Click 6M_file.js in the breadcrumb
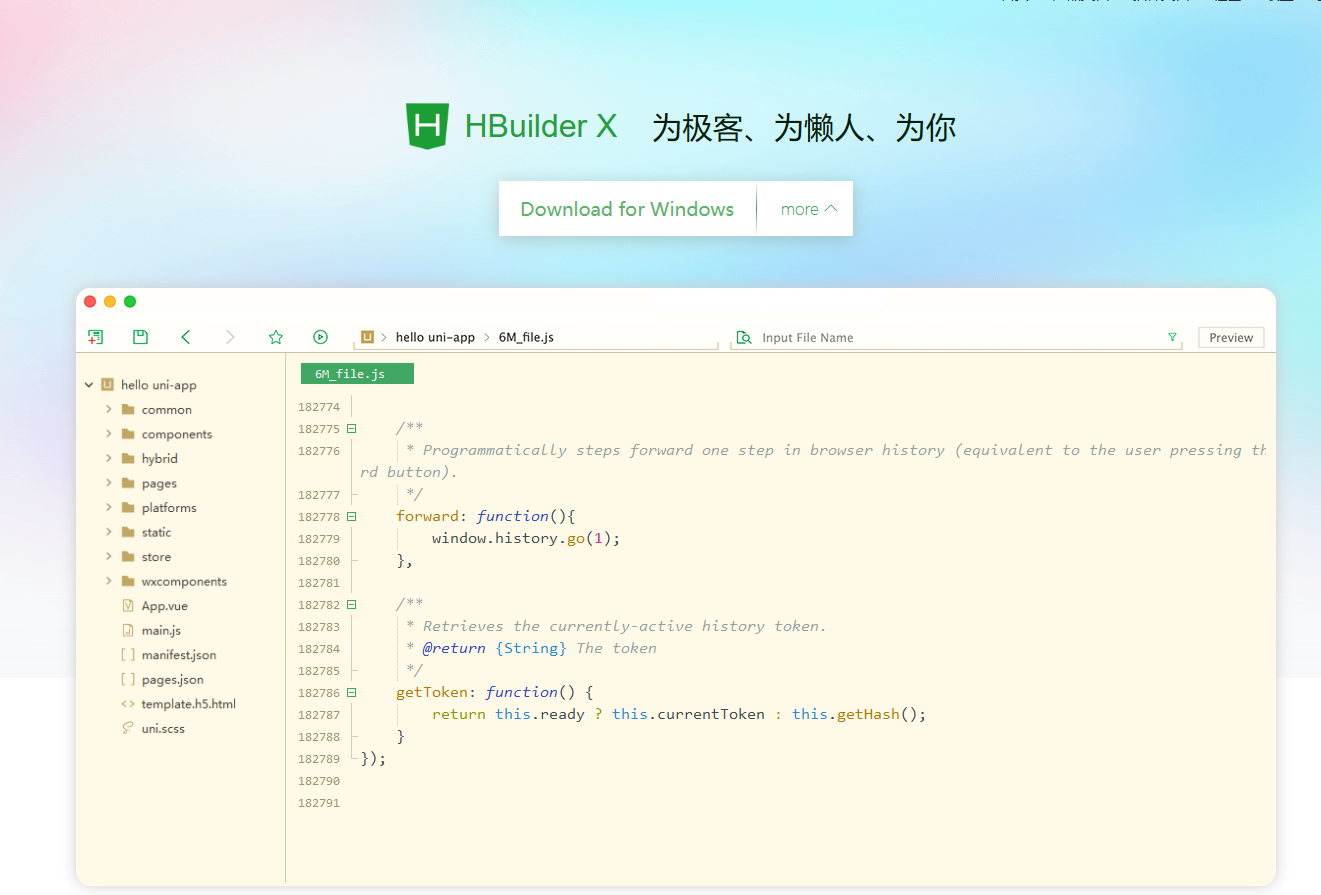 click(526, 337)
